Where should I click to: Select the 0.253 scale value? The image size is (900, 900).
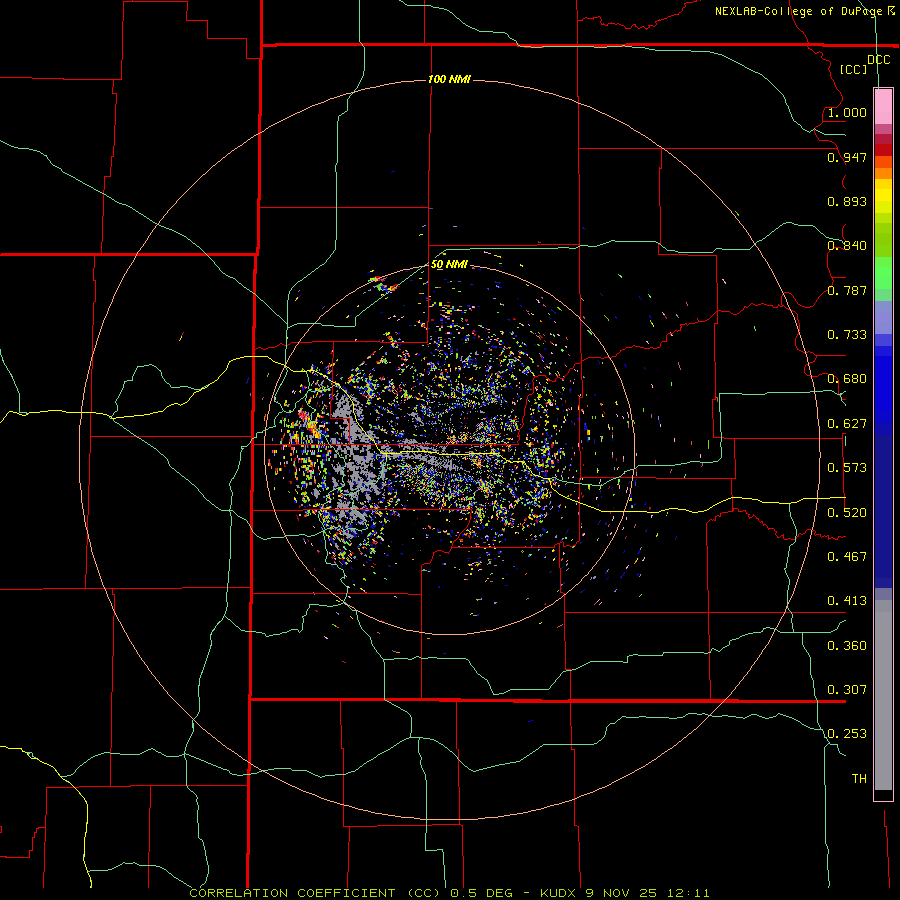coord(847,734)
